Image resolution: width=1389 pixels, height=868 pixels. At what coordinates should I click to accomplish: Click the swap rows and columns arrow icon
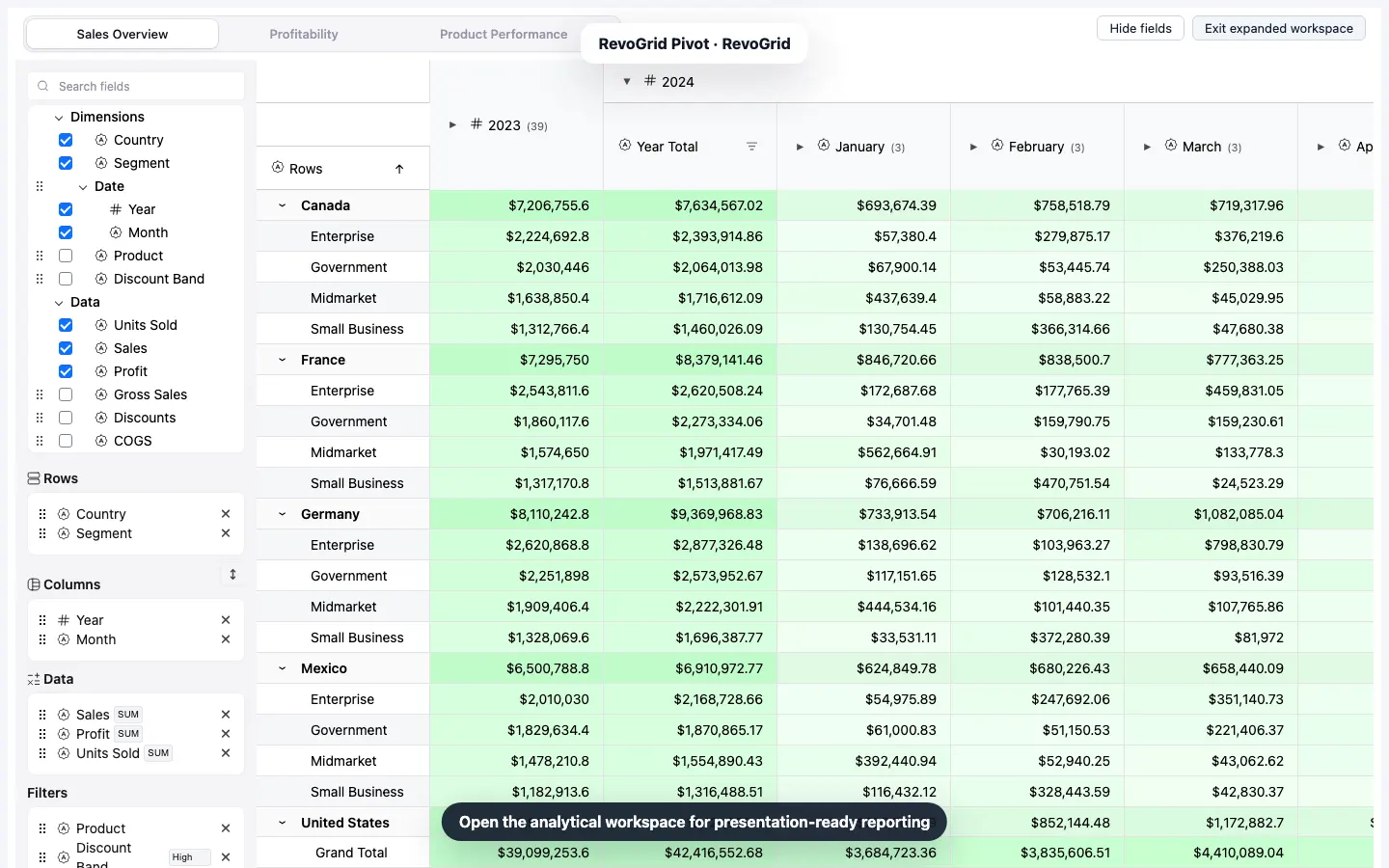click(x=232, y=575)
